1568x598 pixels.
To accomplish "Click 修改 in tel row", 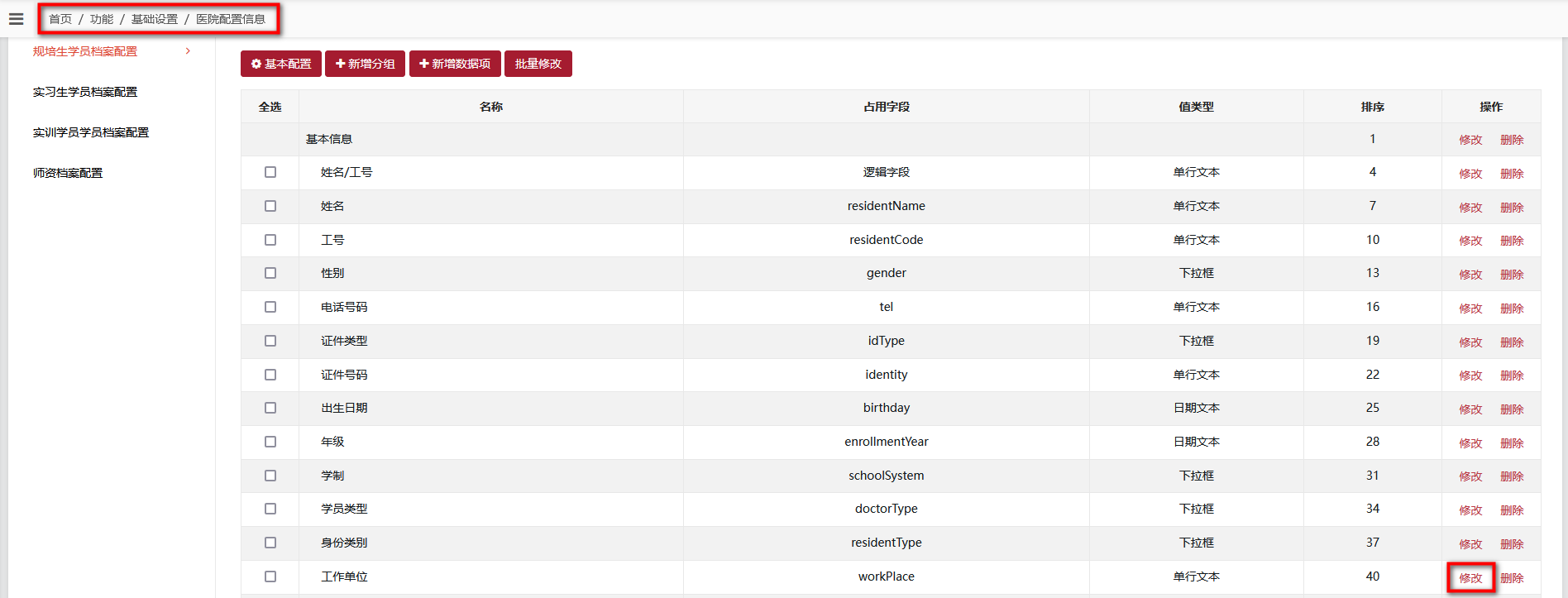I will click(x=1470, y=309).
